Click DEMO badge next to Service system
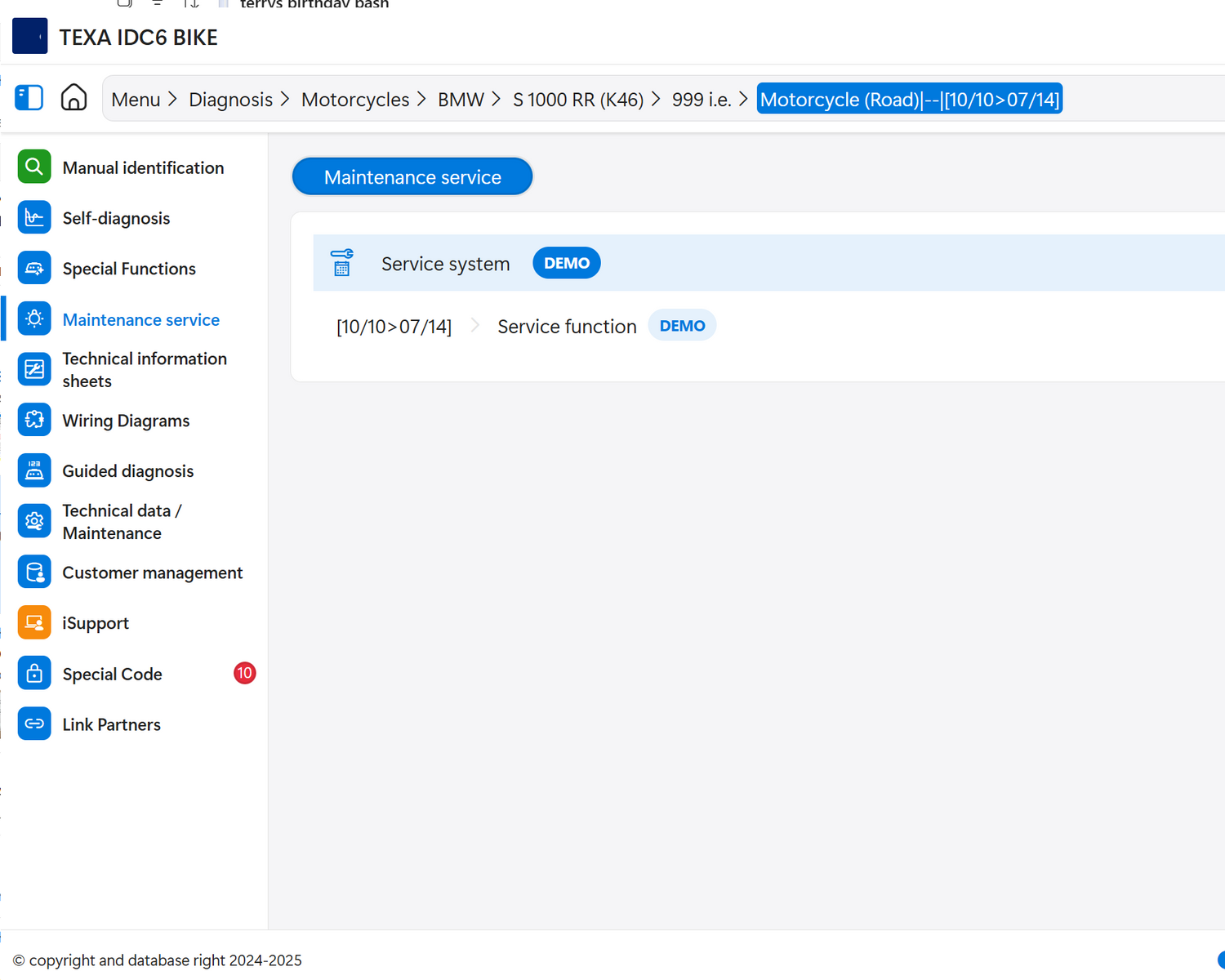This screenshot has height=980, width=1225. tap(567, 263)
